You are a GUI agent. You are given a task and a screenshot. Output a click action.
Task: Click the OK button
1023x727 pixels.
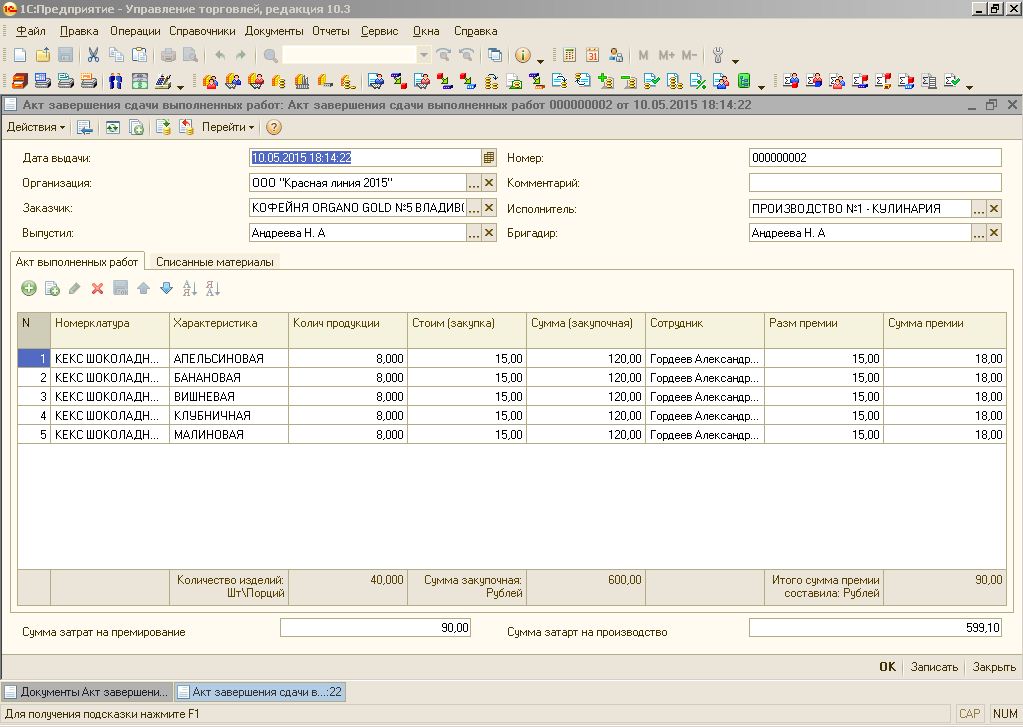(887, 667)
